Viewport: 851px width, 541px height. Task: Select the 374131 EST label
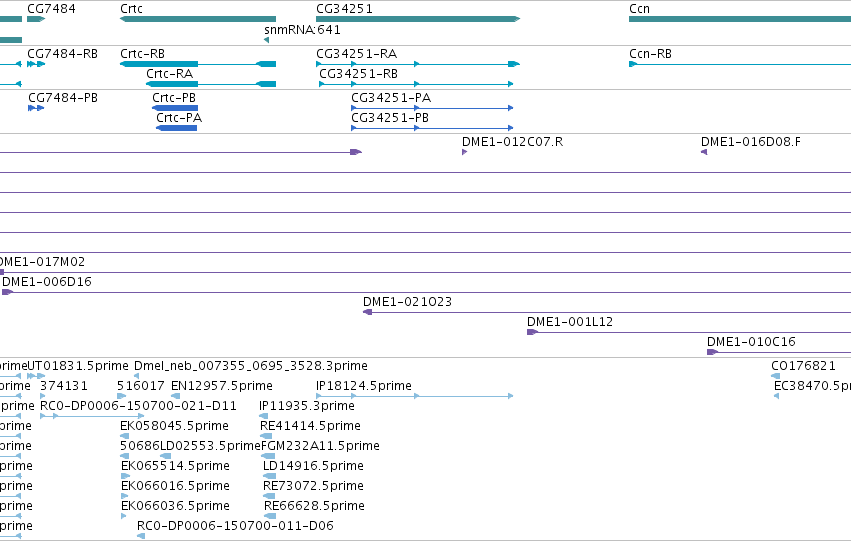pyautogui.click(x=63, y=386)
